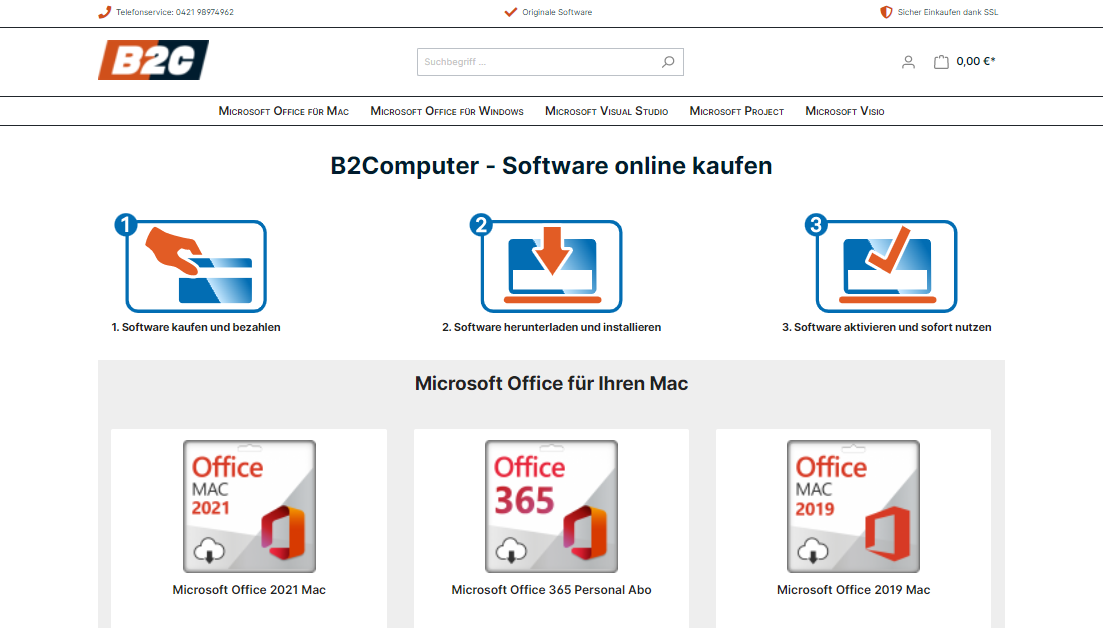
Task: Click Telefonservice: 0421 98974962 text
Action: click(x=174, y=12)
